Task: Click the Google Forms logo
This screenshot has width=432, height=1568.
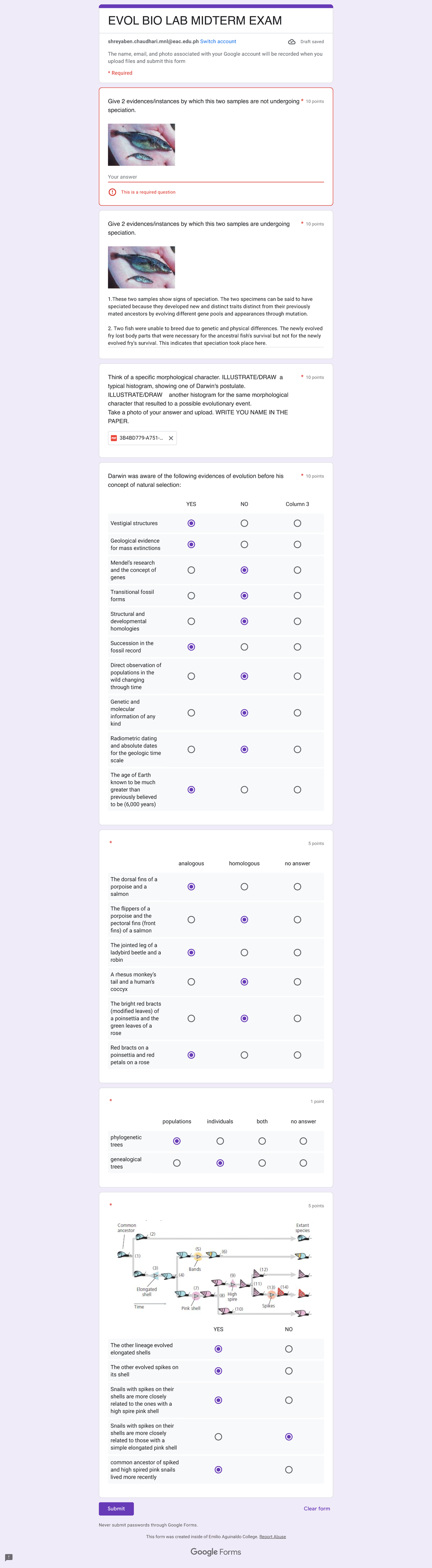Action: click(x=216, y=1551)
